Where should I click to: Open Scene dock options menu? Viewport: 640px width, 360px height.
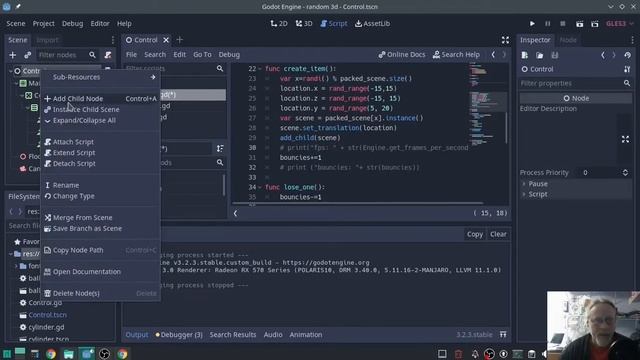(x=113, y=40)
